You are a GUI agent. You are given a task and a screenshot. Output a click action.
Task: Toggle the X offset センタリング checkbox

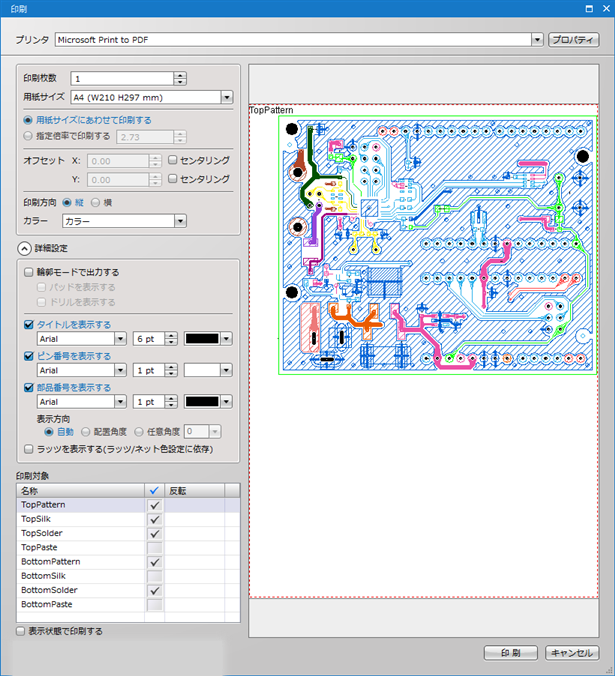[173, 160]
